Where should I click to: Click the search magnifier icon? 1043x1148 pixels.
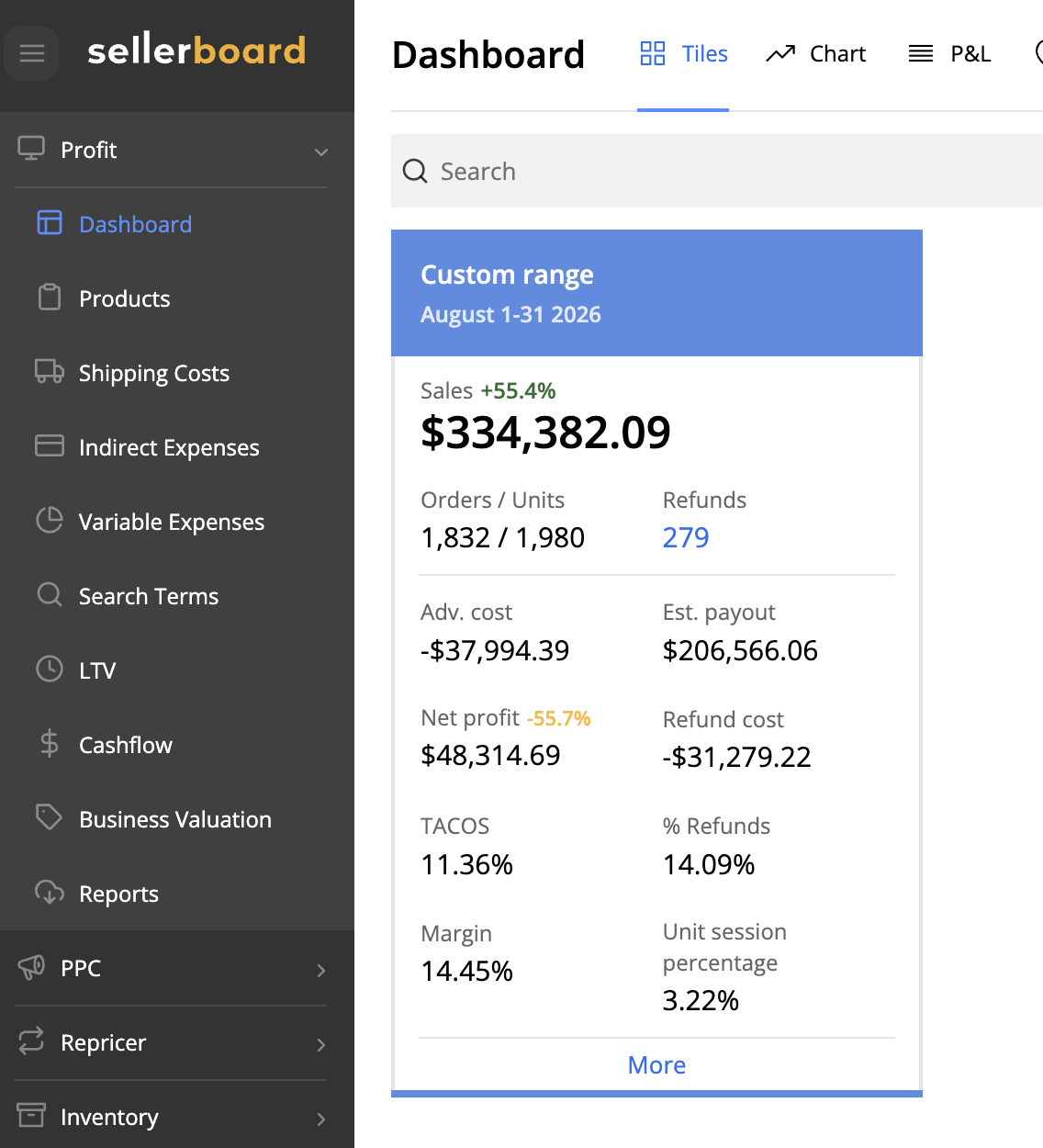(x=415, y=171)
